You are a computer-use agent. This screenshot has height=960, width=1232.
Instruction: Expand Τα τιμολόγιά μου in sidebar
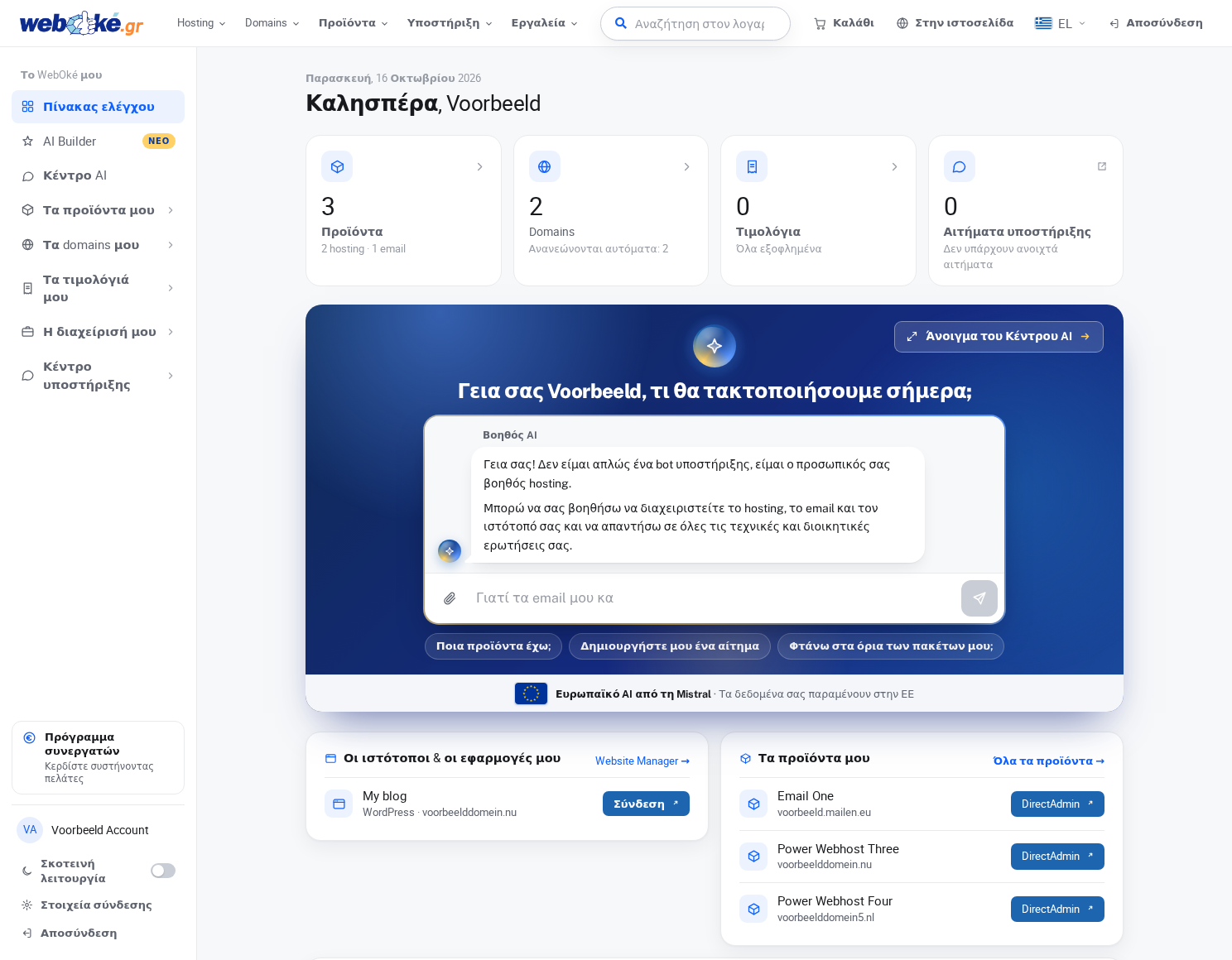[x=98, y=288]
